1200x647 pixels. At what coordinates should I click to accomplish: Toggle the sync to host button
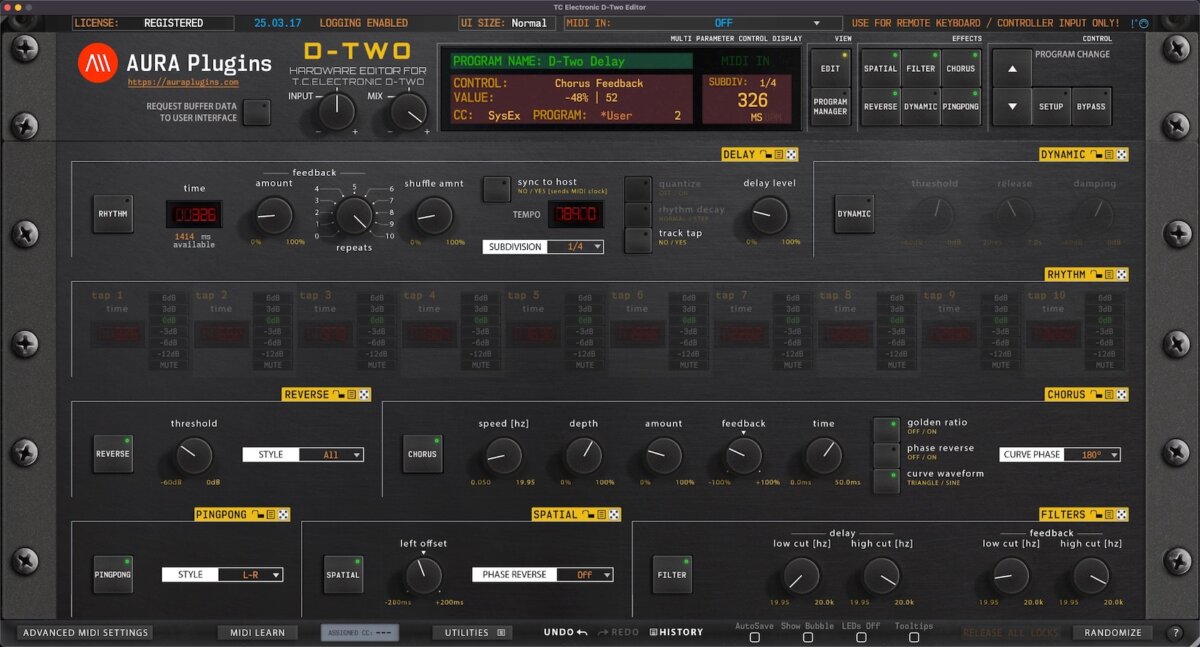click(x=496, y=189)
